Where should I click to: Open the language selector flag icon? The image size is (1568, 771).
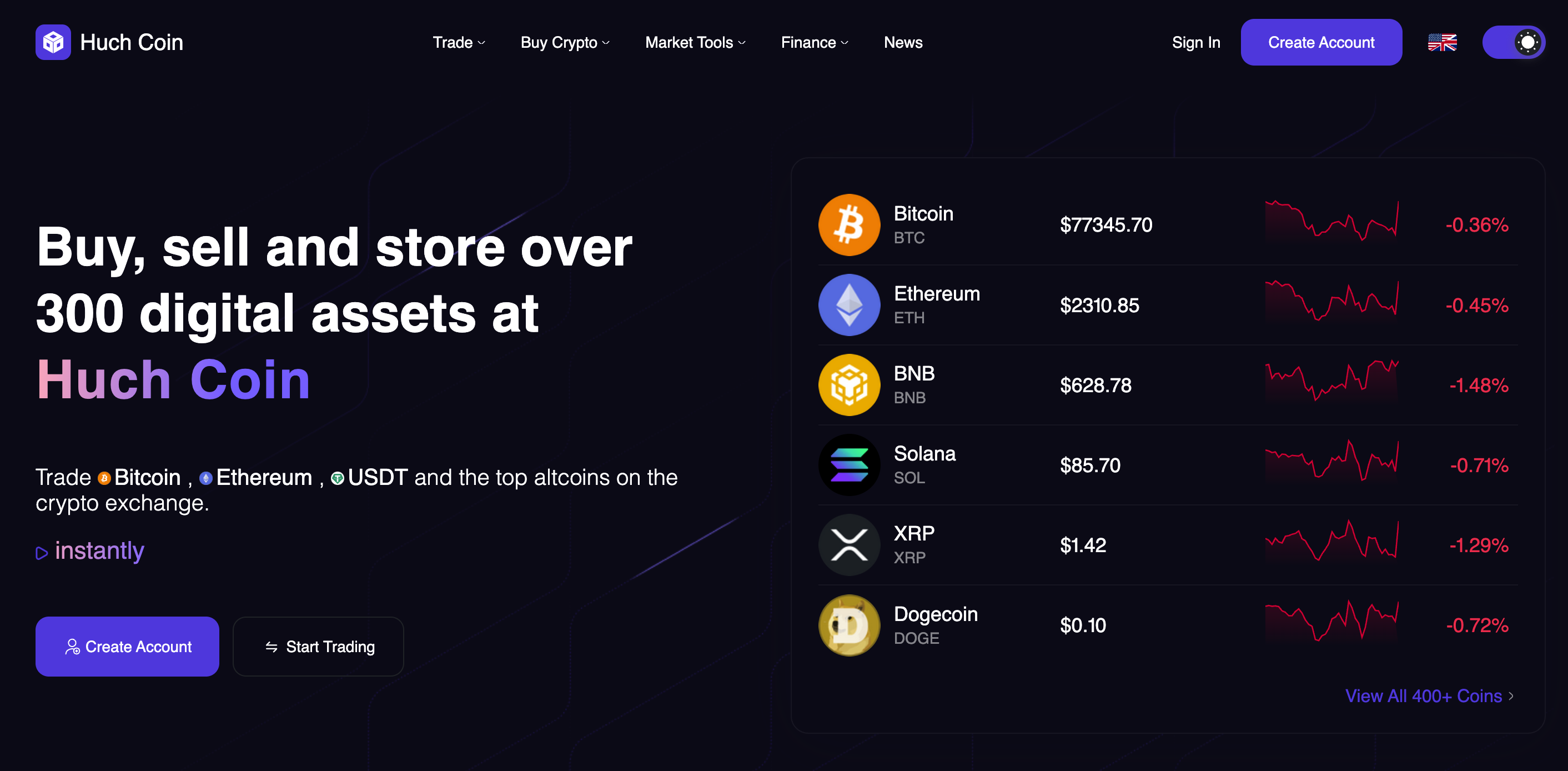[1442, 42]
